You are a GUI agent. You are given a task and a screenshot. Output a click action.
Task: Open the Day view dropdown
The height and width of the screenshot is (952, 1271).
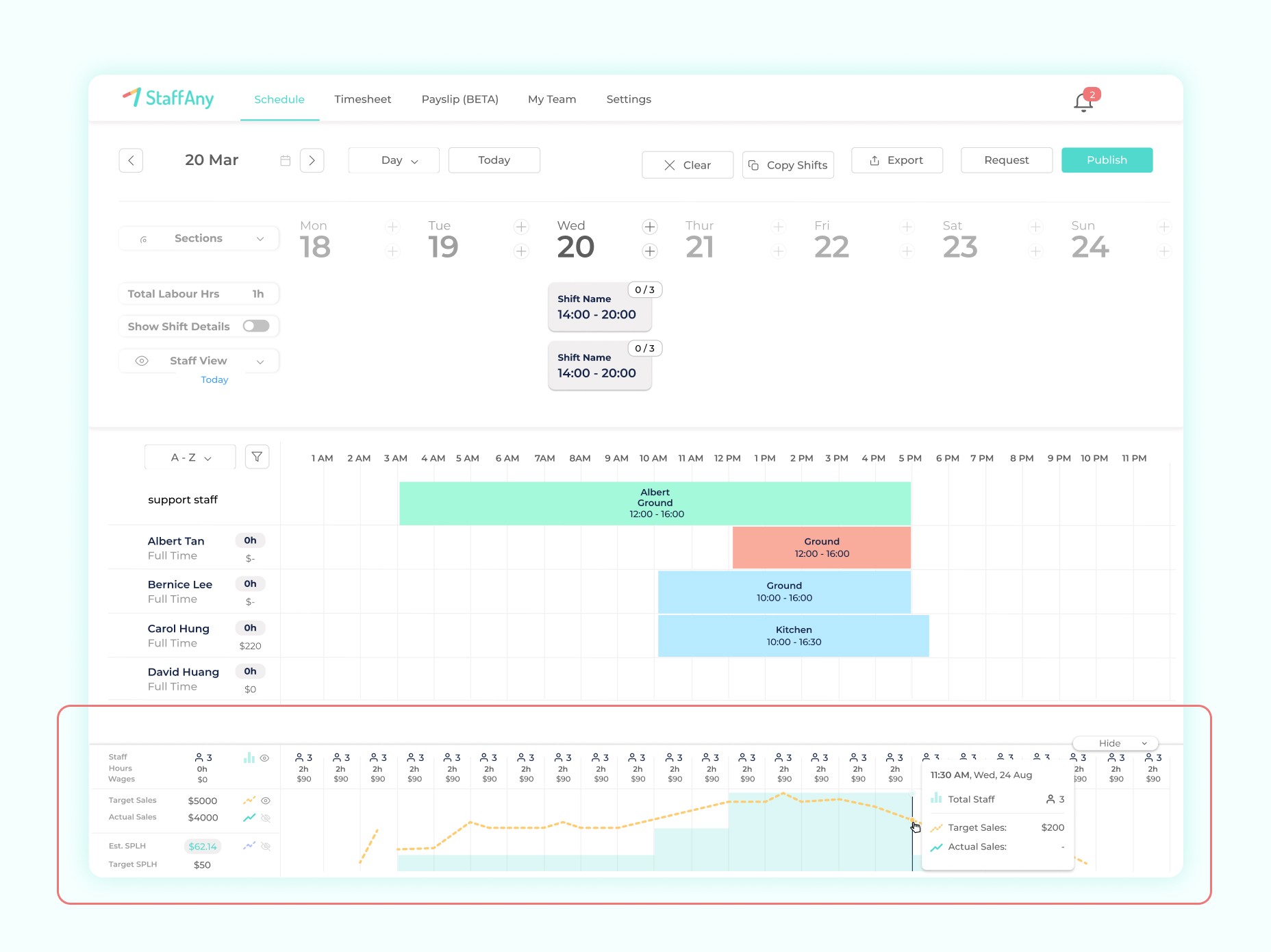393,160
